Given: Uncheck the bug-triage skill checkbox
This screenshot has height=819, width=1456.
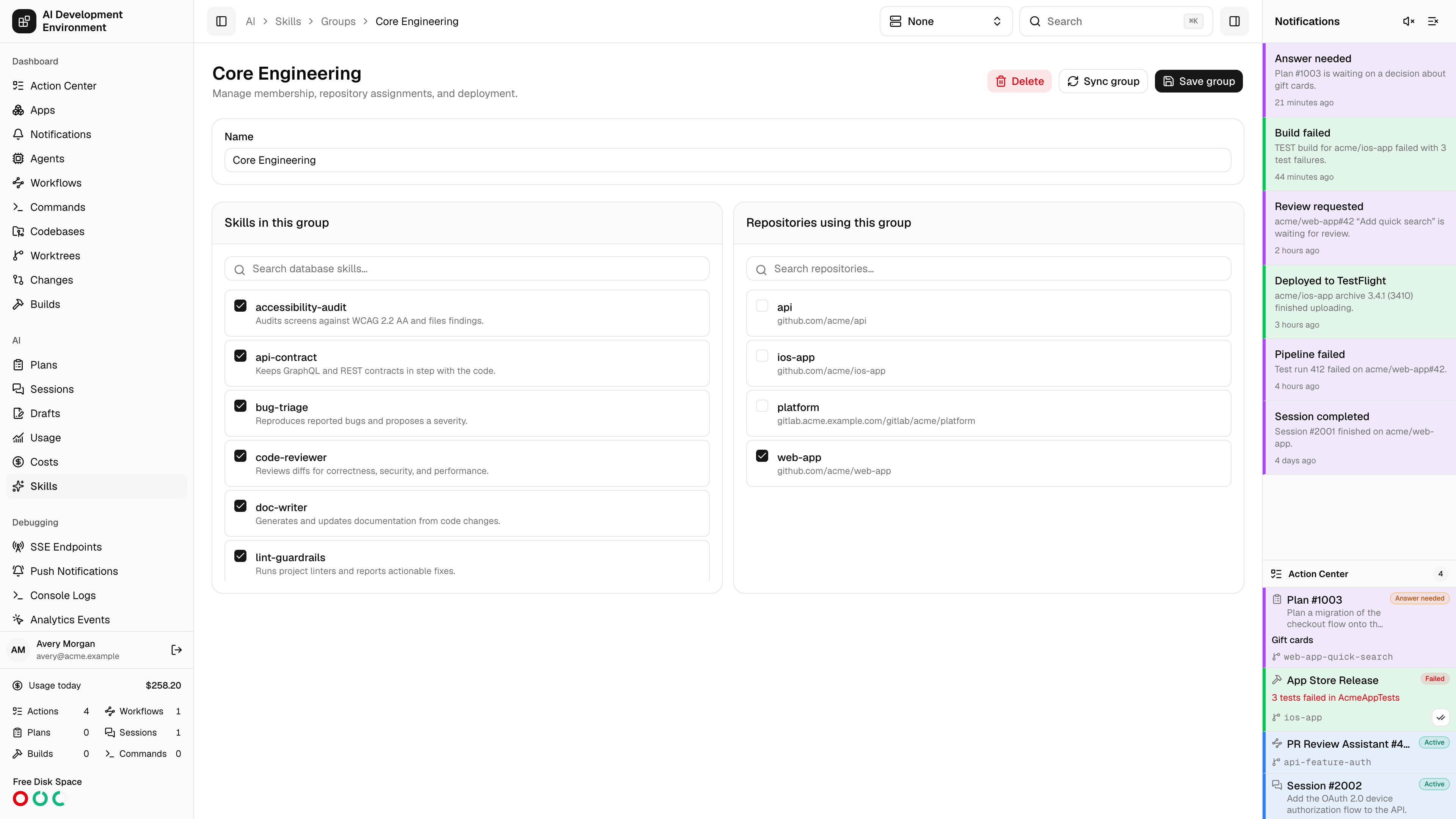Looking at the screenshot, I should (240, 406).
